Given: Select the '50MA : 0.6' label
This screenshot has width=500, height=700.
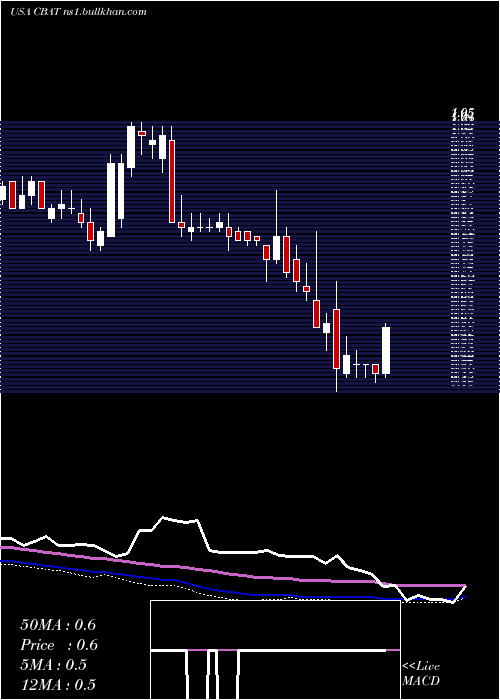Looking at the screenshot, I should coord(58,625).
